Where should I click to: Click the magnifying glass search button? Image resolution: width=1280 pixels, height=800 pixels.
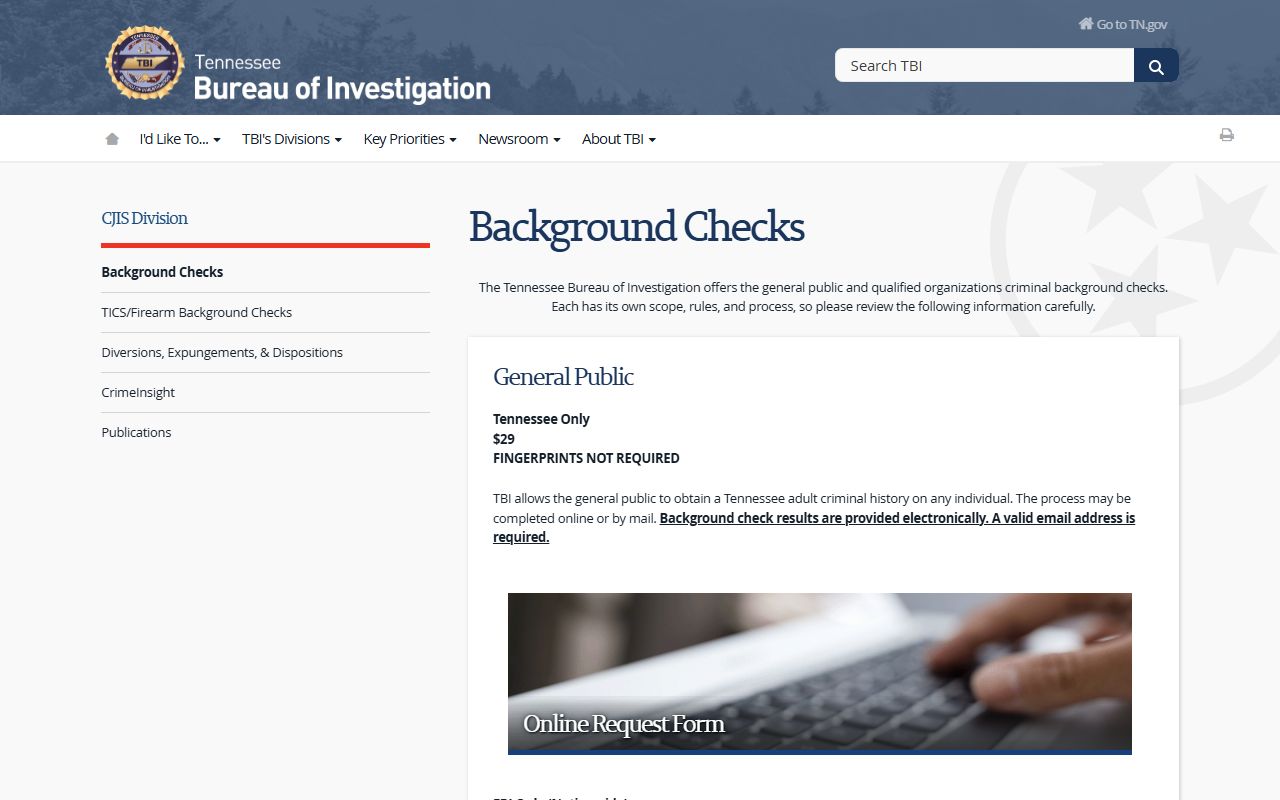[1156, 66]
